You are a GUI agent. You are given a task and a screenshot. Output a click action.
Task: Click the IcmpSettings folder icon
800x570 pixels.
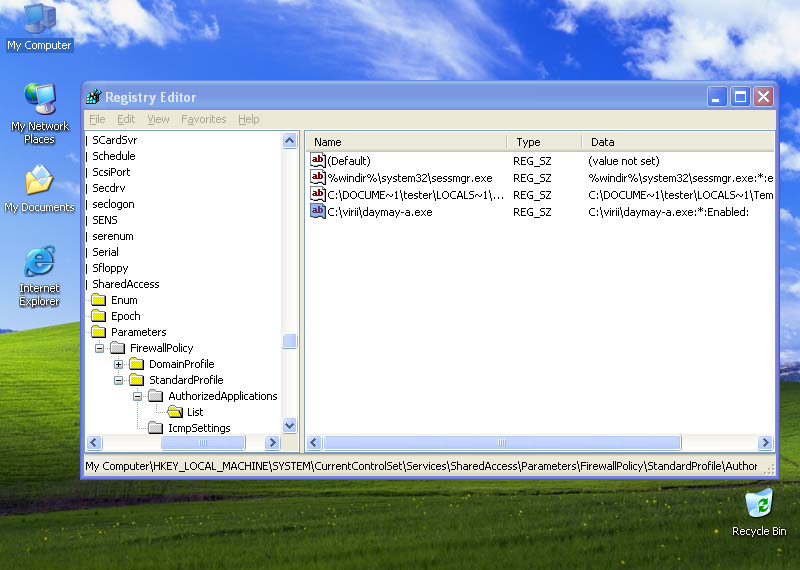(x=155, y=428)
